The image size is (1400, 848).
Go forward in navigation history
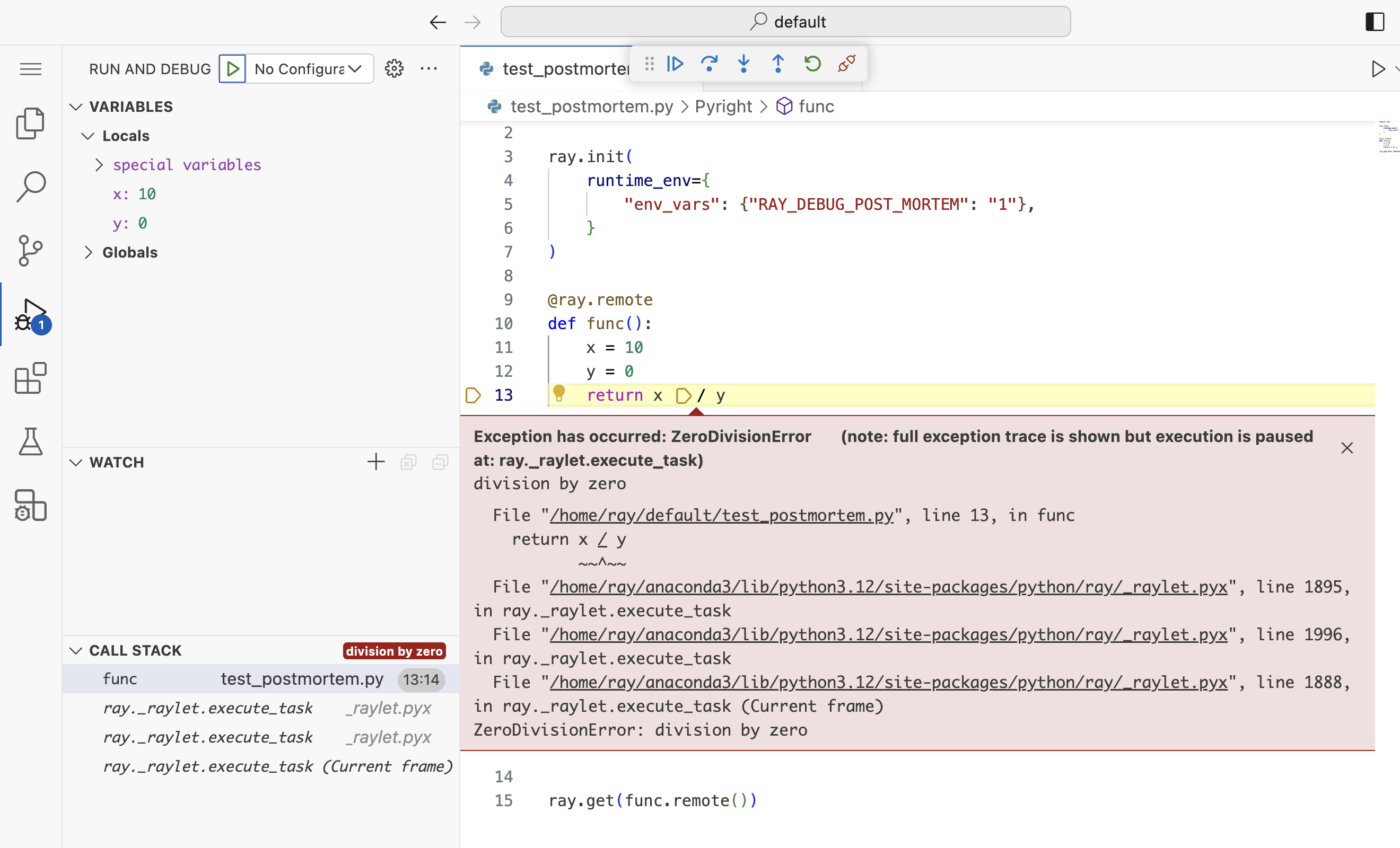coord(472,22)
